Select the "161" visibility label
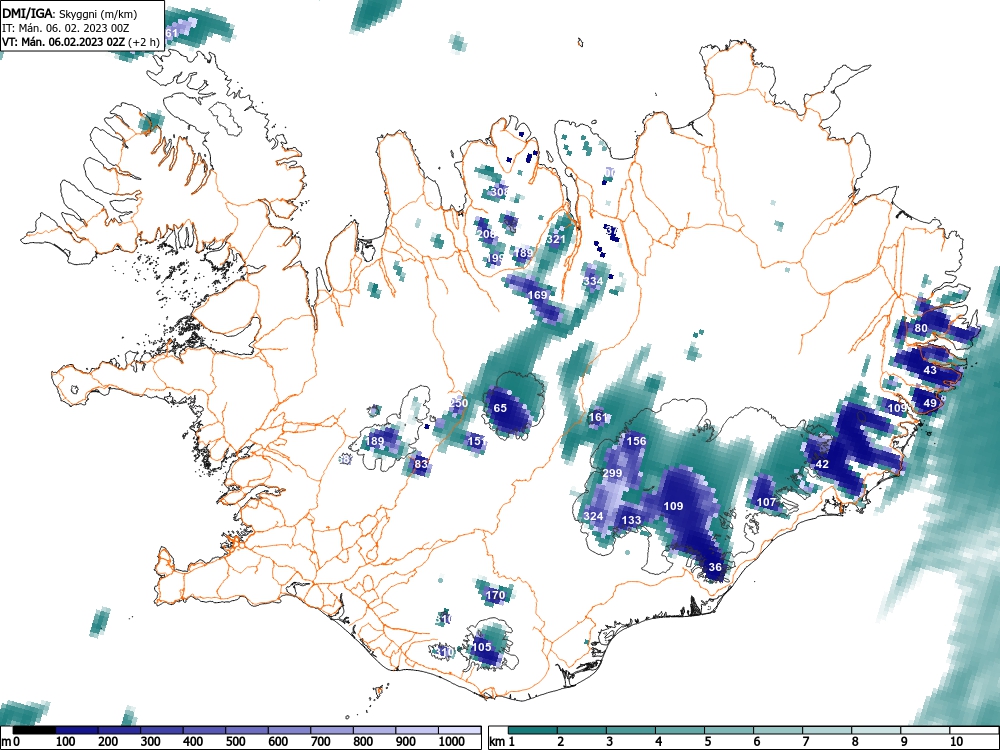The width and height of the screenshot is (1000, 750). point(598,417)
